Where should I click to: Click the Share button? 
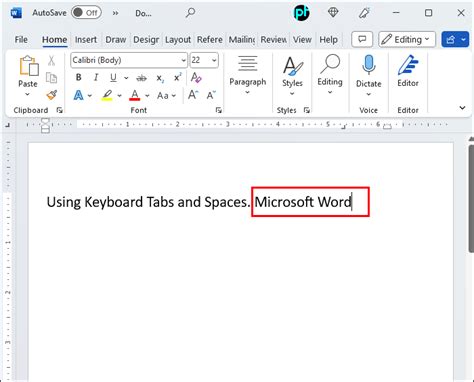(x=450, y=39)
